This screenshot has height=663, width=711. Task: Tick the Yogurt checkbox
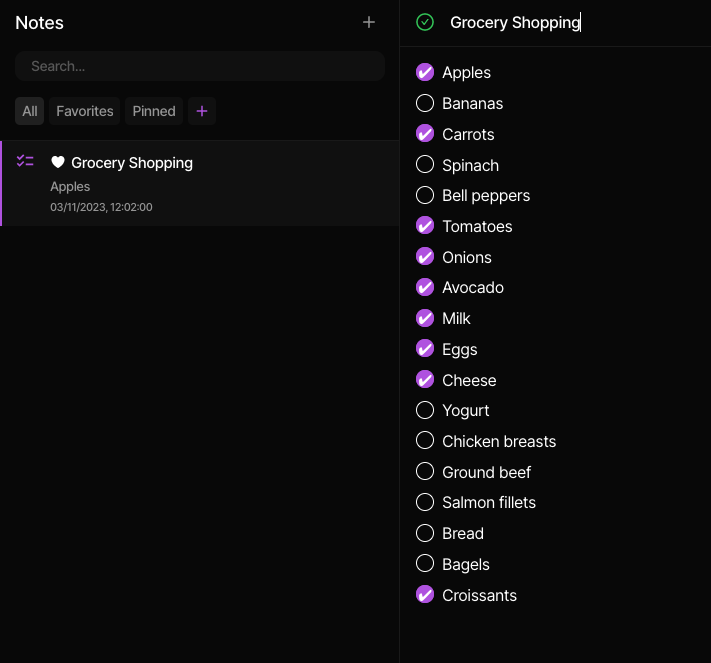pos(425,410)
